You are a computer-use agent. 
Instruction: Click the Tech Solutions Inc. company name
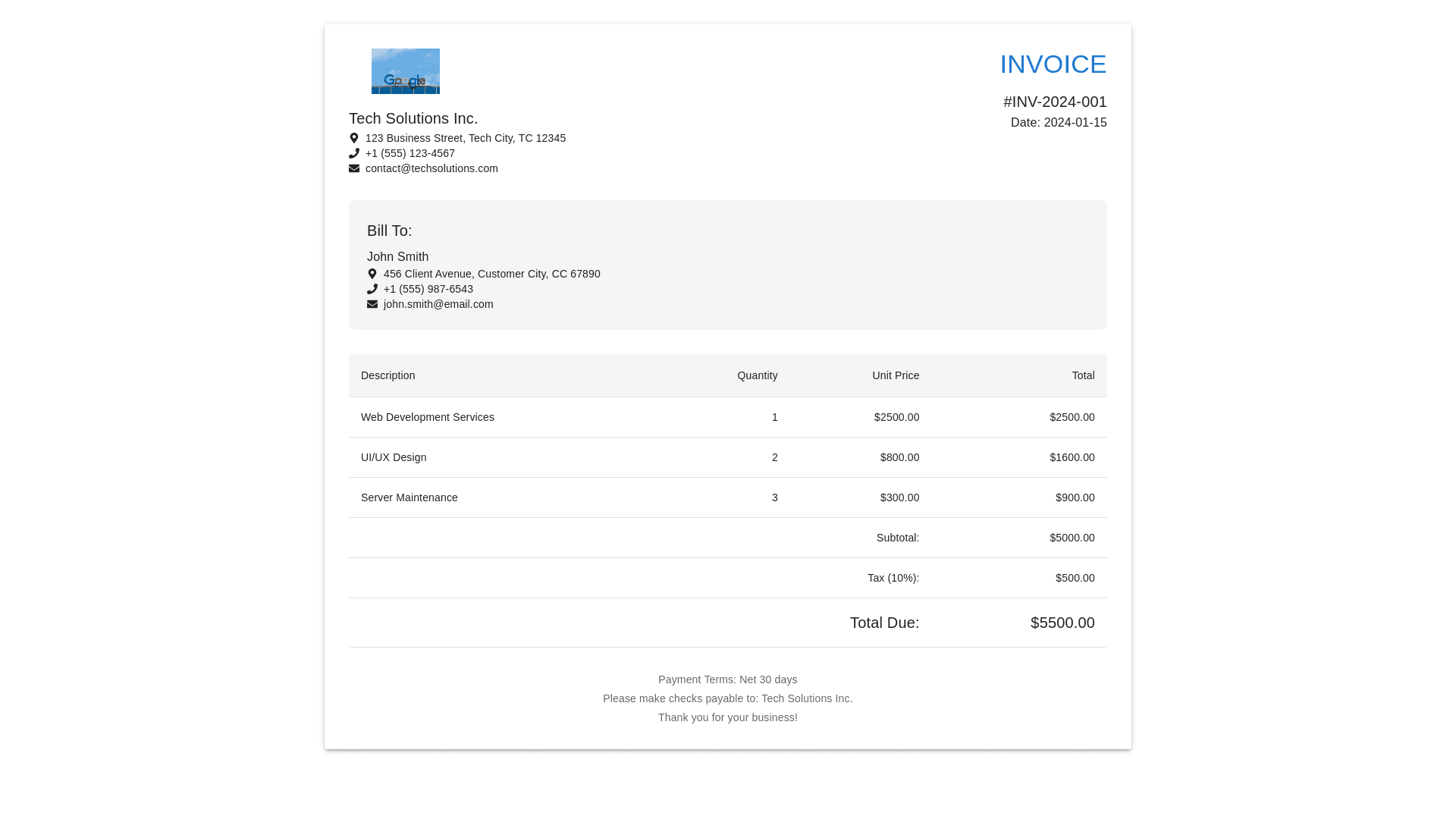413,118
